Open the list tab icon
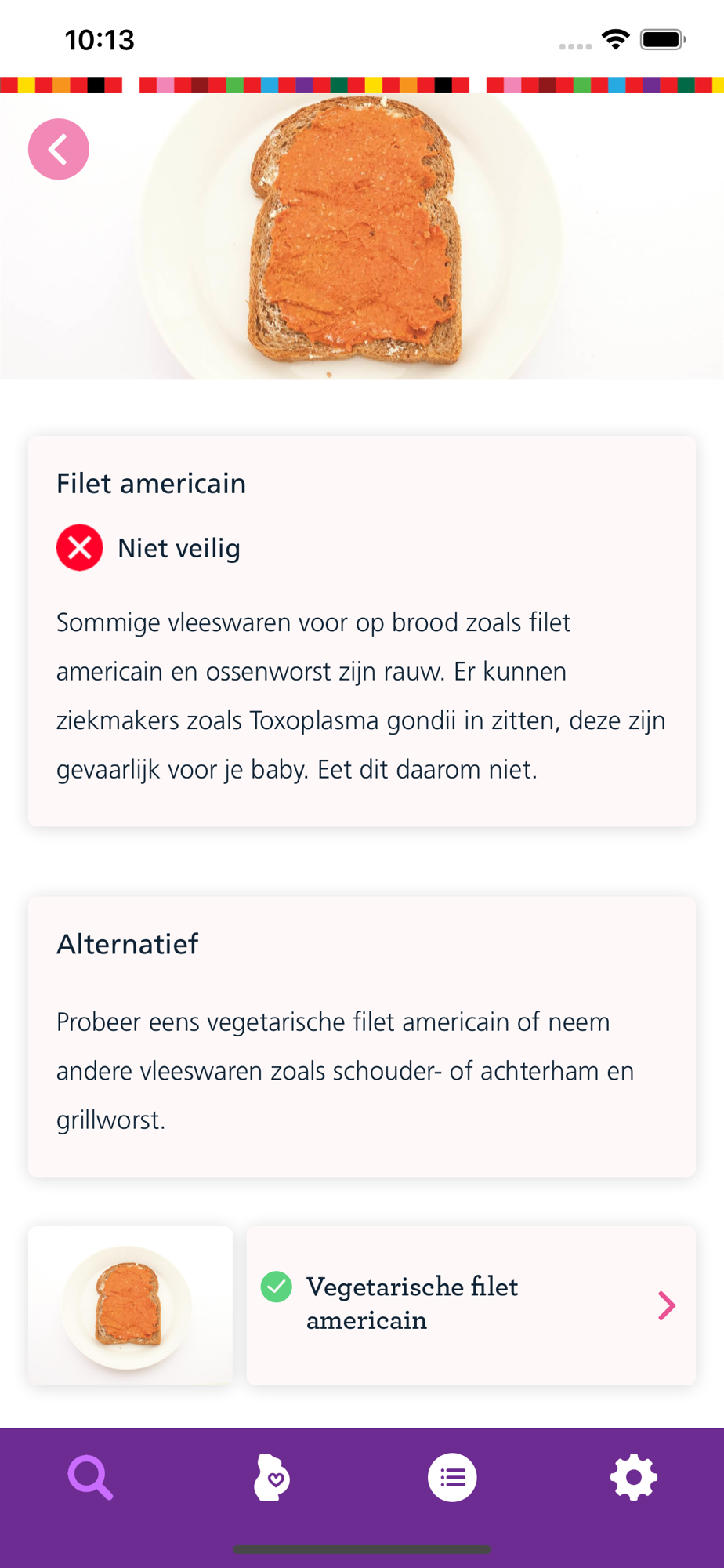 [x=452, y=1478]
